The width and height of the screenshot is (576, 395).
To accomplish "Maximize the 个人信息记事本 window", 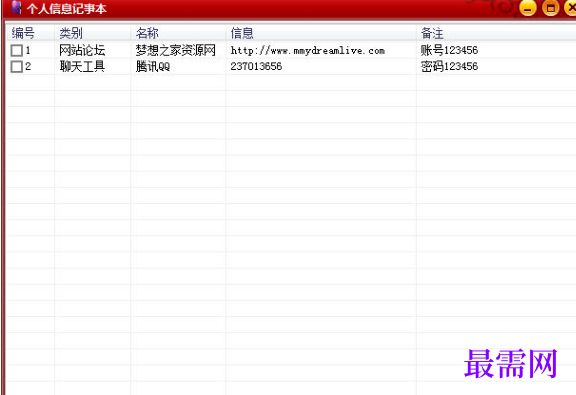I will click(551, 8).
